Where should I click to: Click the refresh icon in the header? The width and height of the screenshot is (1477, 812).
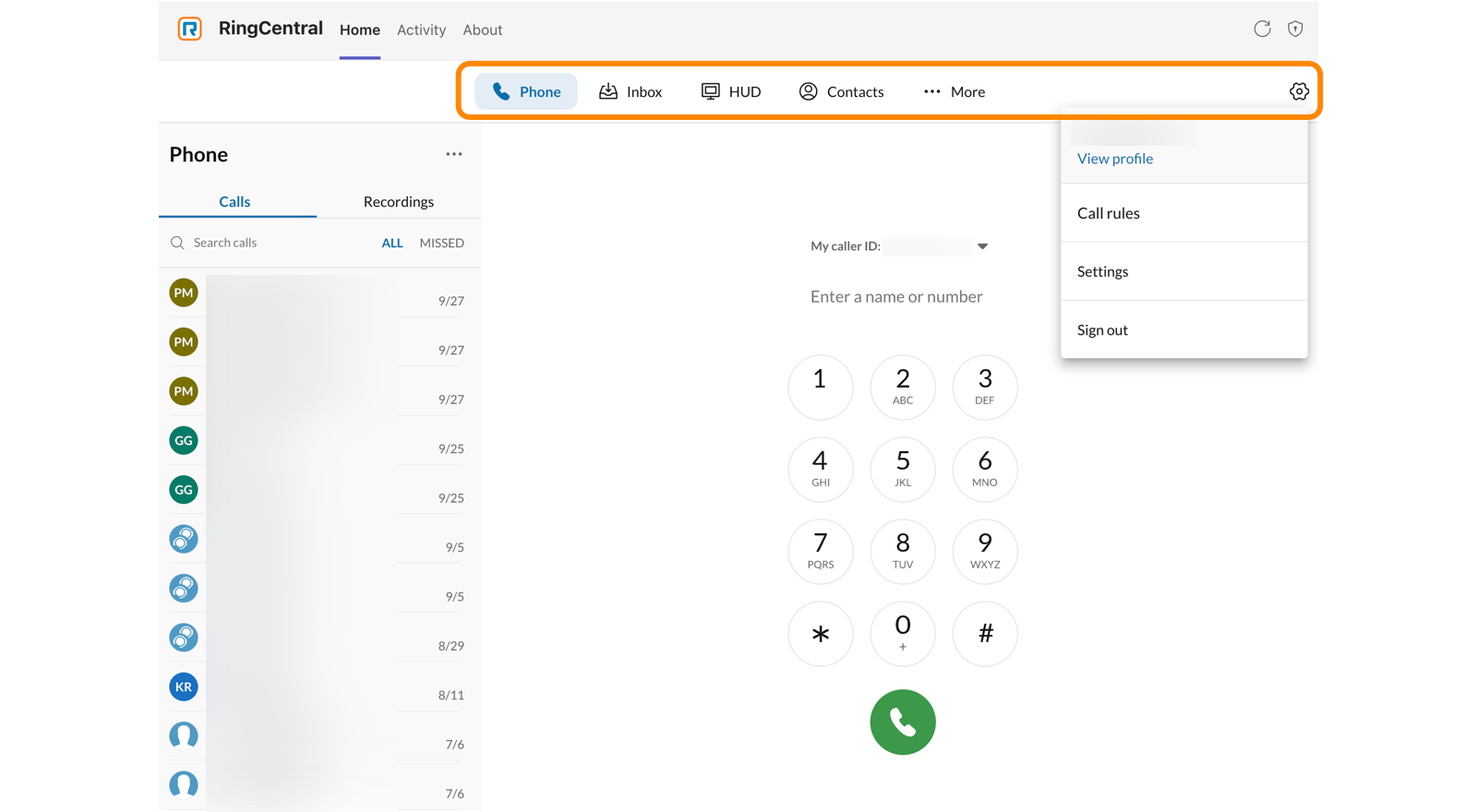tap(1262, 29)
